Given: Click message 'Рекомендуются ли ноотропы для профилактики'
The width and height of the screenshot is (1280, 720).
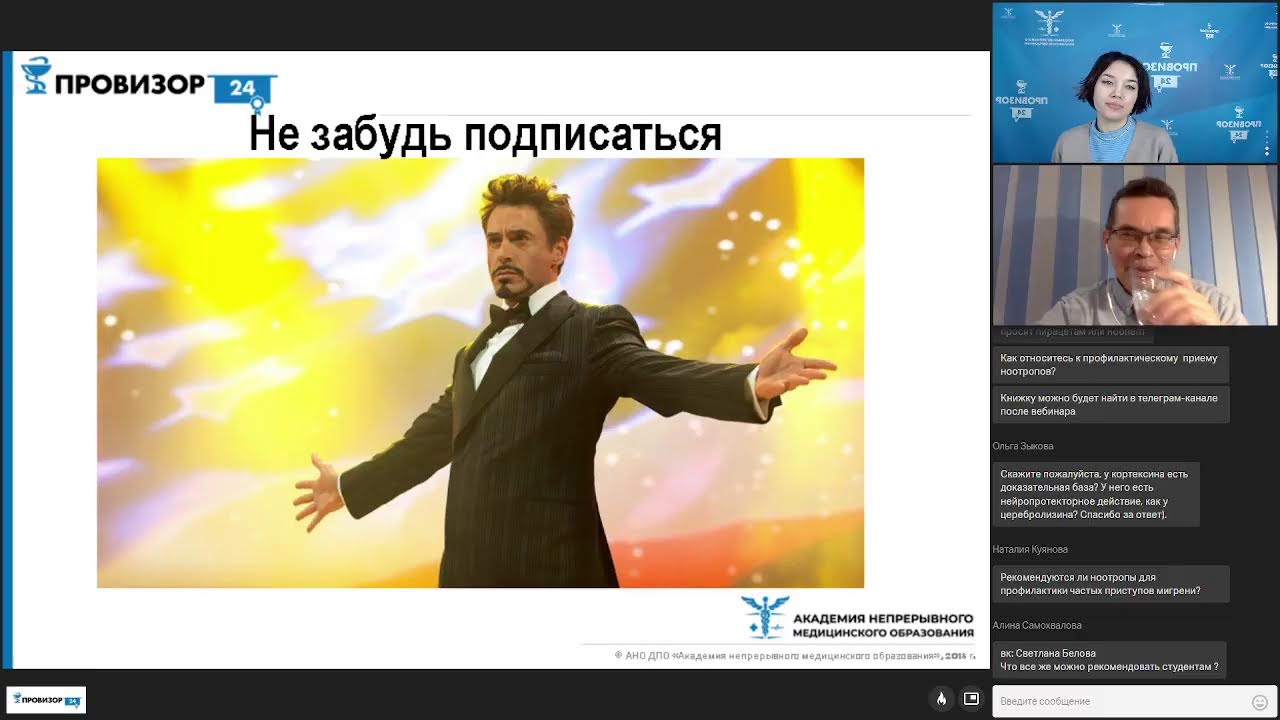Looking at the screenshot, I should [1111, 584].
